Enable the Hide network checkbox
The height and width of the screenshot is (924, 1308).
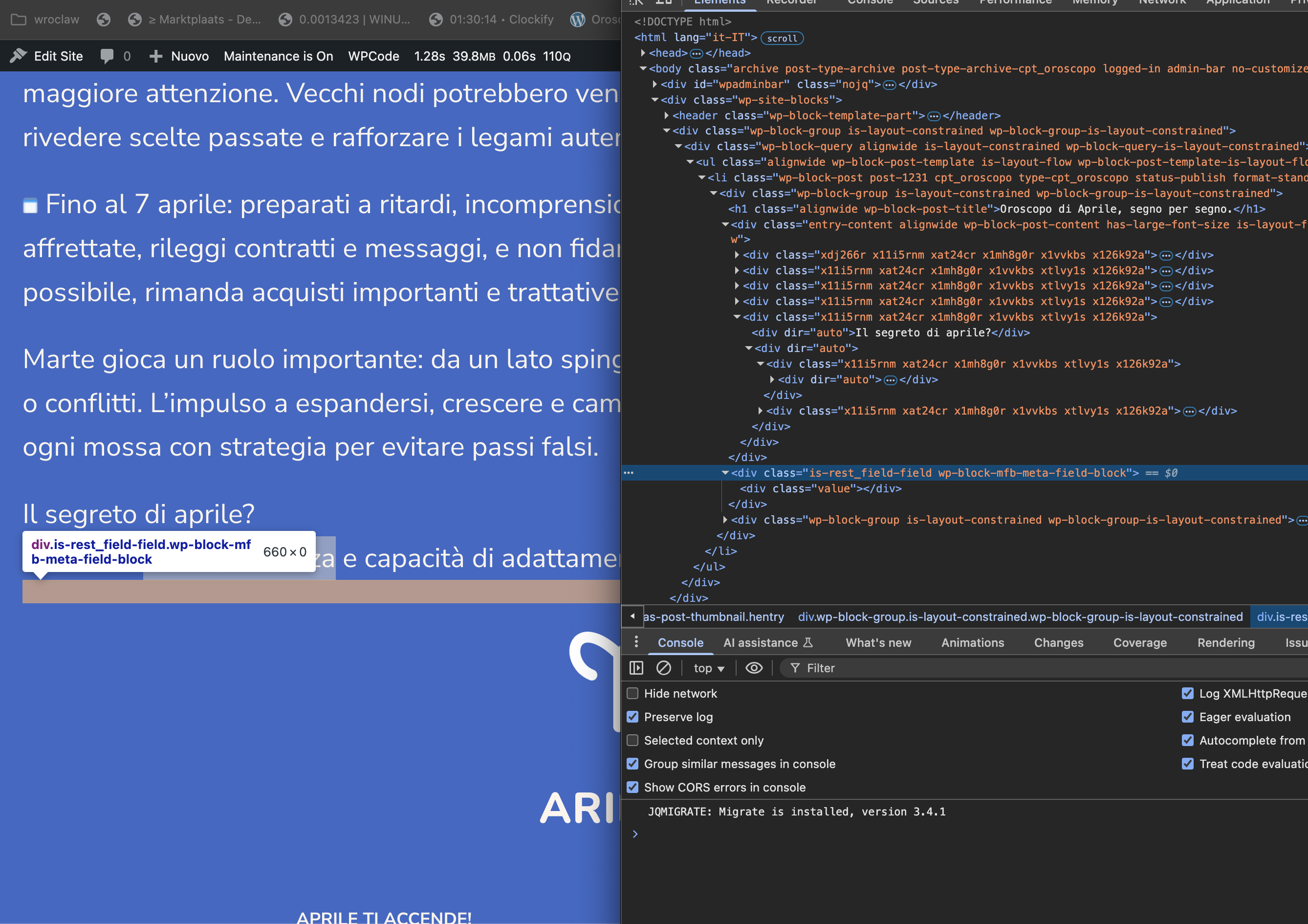[632, 693]
